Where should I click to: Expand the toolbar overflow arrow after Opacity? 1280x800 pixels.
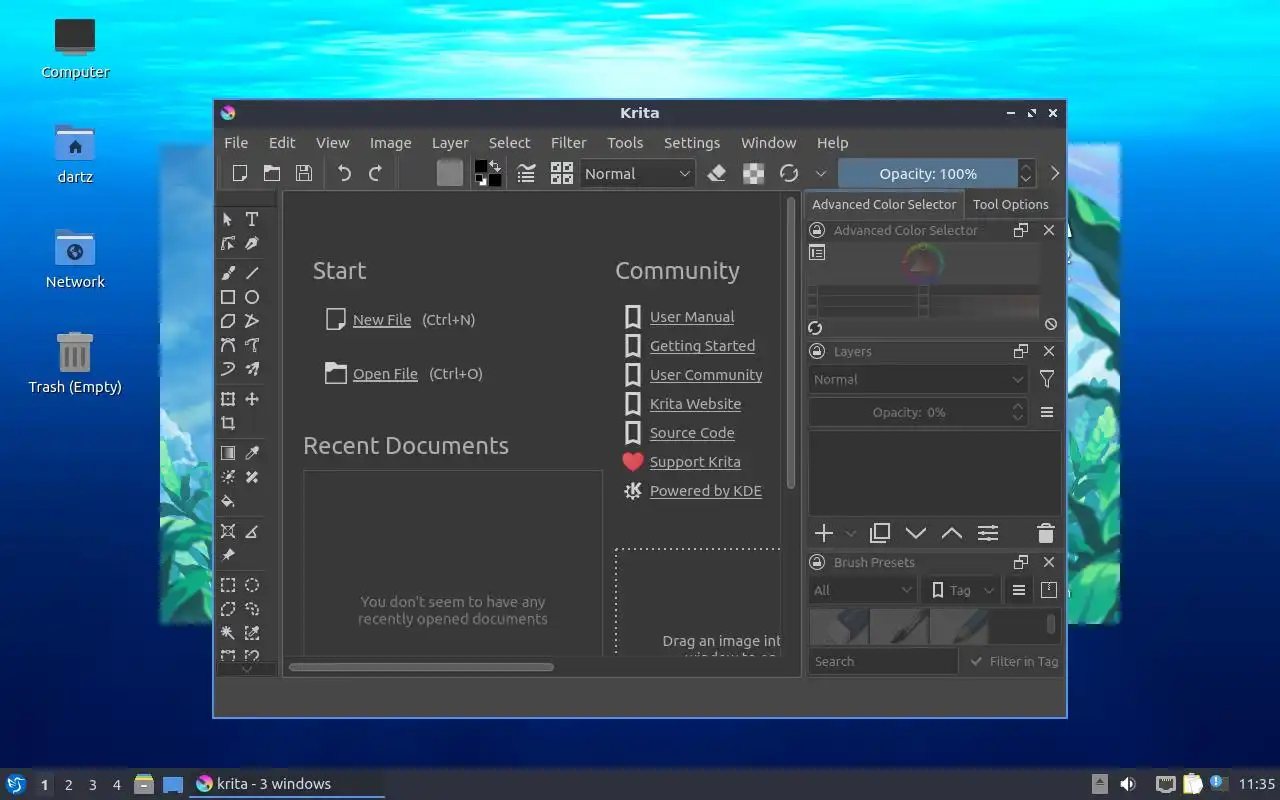click(1054, 173)
